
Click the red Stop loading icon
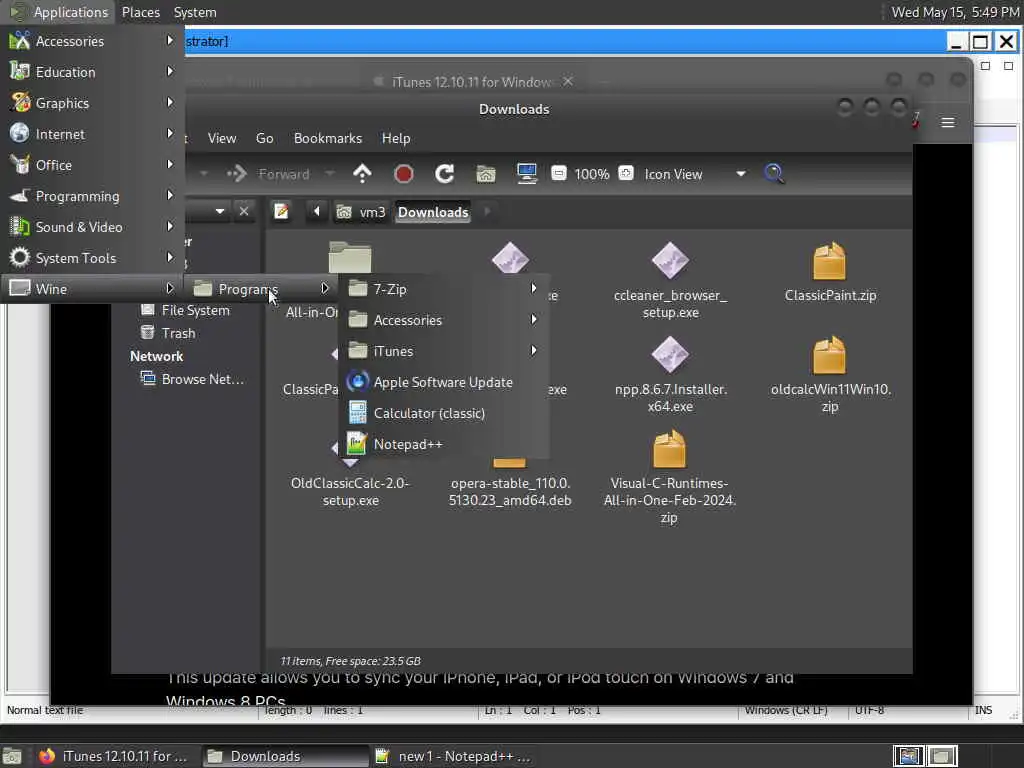(x=404, y=174)
